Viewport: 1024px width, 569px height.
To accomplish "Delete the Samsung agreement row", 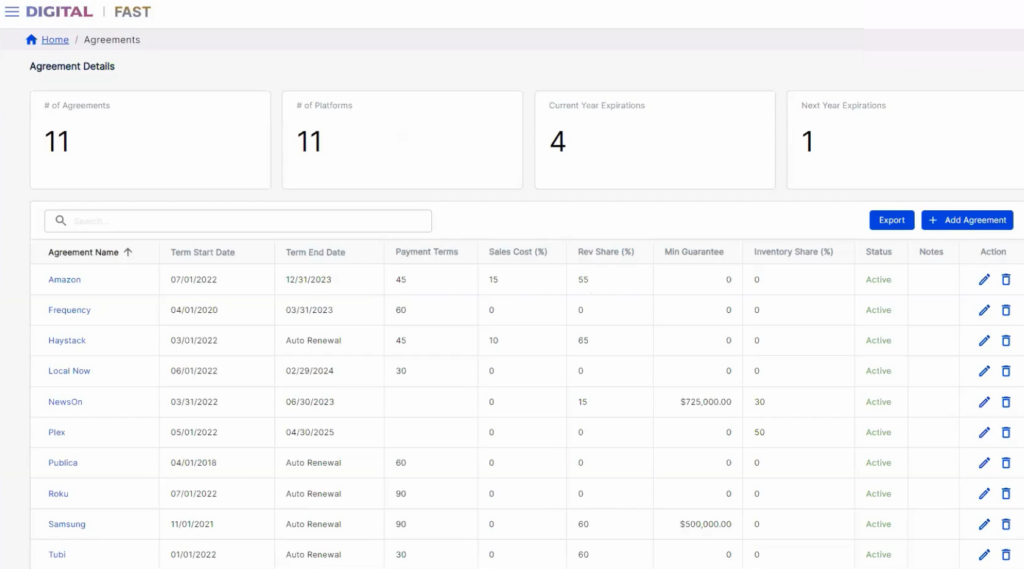I will click(1006, 524).
